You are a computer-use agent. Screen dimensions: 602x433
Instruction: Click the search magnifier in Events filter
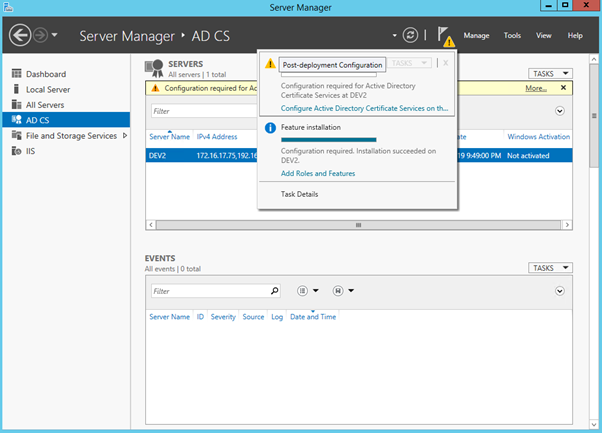[x=275, y=291]
